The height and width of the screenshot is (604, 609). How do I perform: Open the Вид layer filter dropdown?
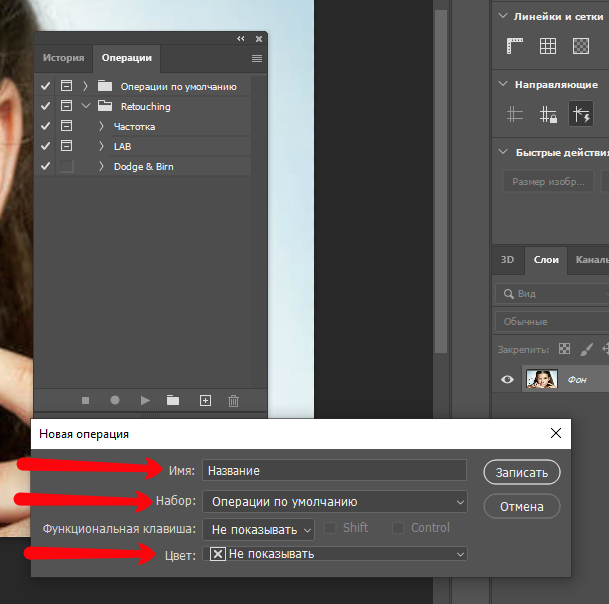(552, 294)
